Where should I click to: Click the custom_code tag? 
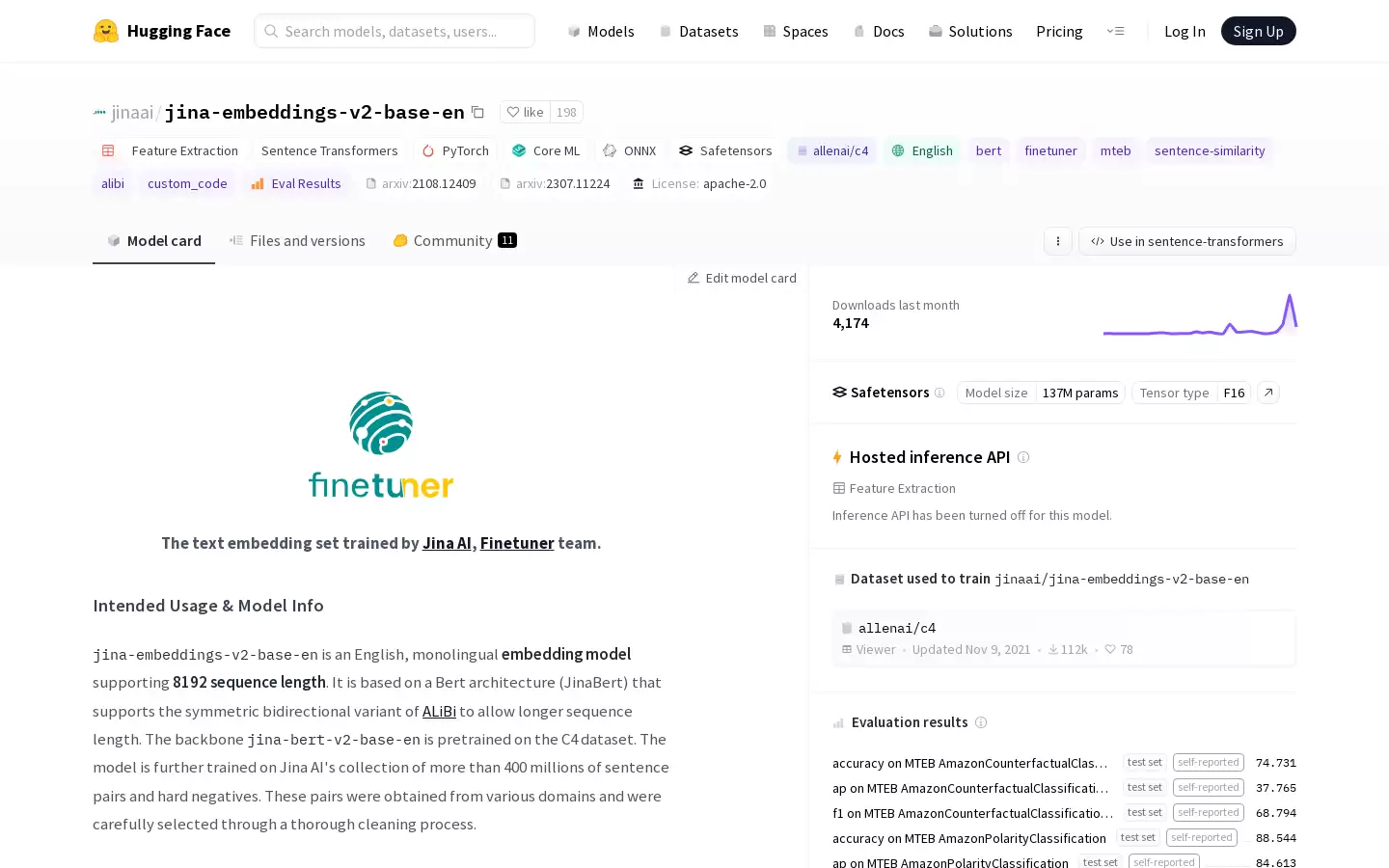187,183
